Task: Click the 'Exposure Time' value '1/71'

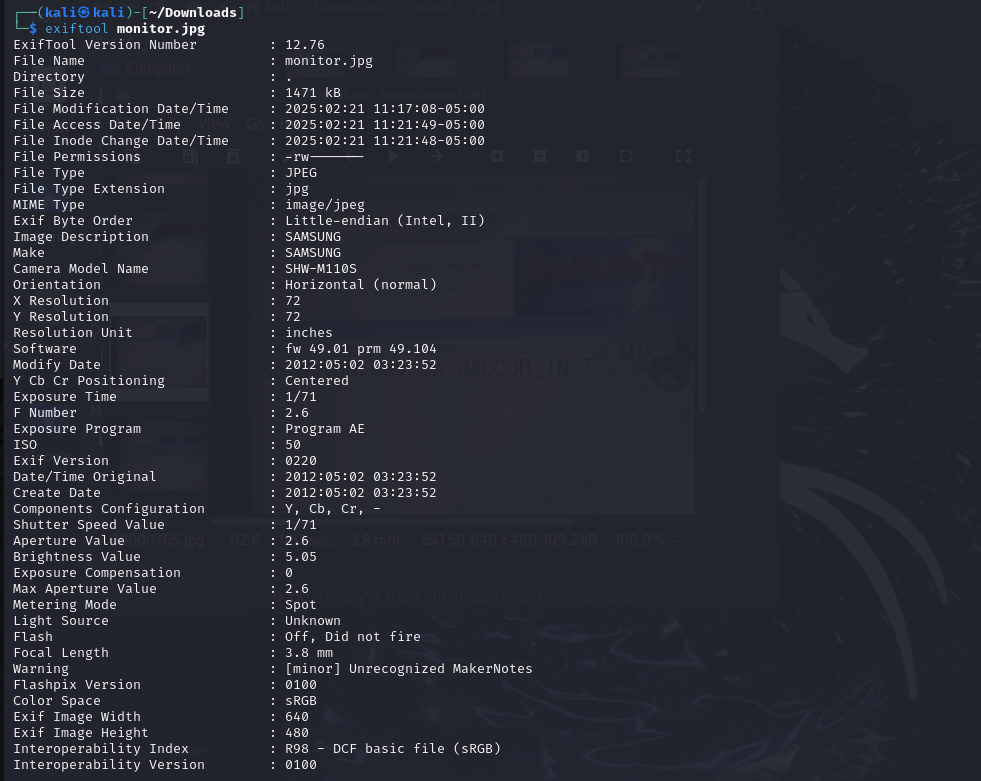Action: [x=301, y=397]
